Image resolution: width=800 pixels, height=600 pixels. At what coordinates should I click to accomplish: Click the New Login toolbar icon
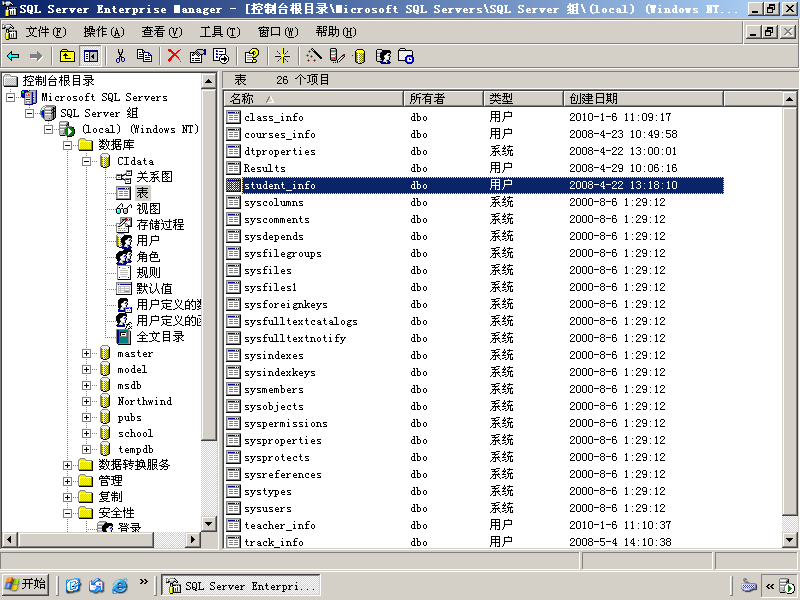383,56
